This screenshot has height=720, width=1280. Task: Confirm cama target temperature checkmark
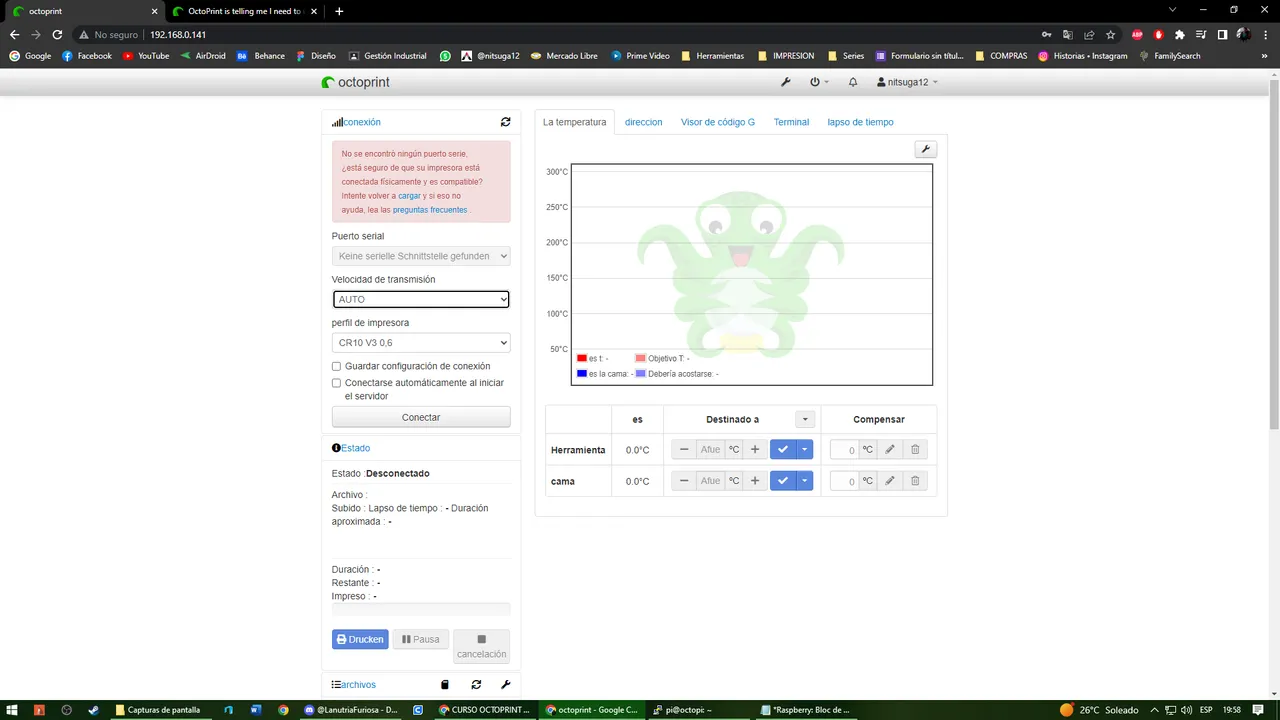point(783,481)
